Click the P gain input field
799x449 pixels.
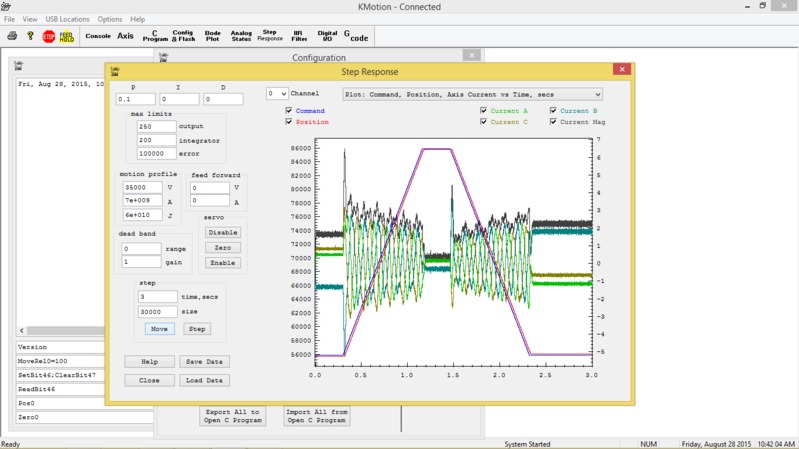click(x=135, y=99)
